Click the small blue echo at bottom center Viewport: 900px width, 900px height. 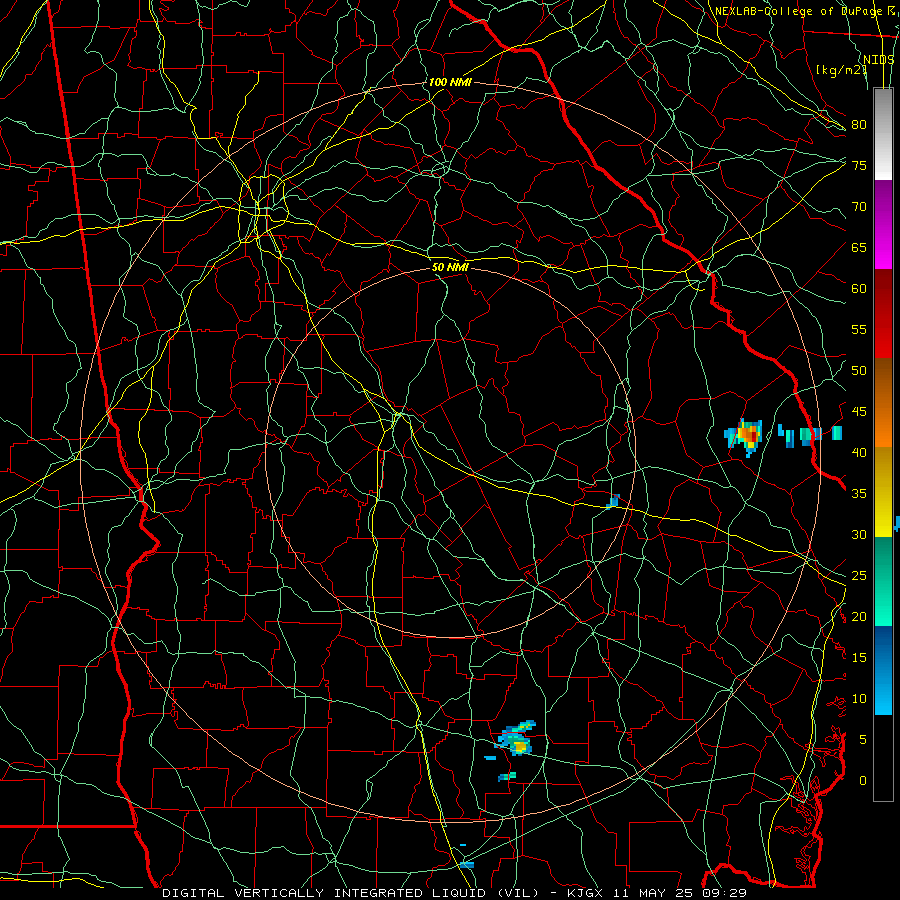[x=467, y=864]
